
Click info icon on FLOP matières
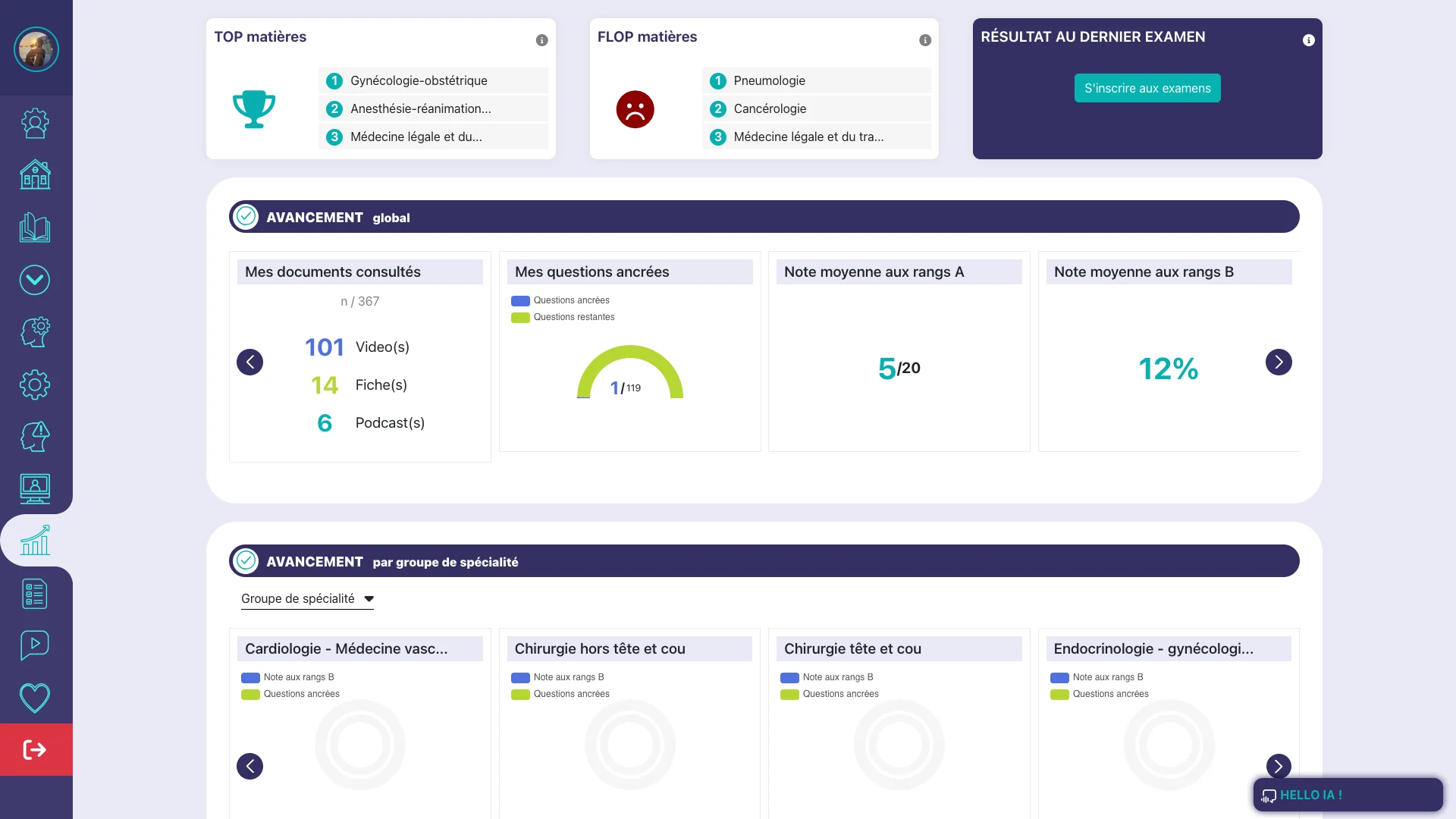click(924, 40)
